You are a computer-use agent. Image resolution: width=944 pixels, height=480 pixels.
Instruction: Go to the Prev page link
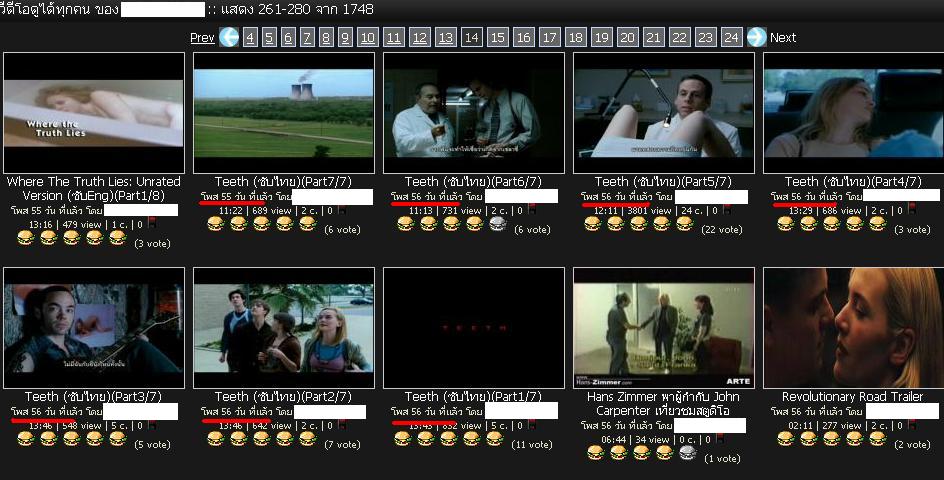[202, 37]
